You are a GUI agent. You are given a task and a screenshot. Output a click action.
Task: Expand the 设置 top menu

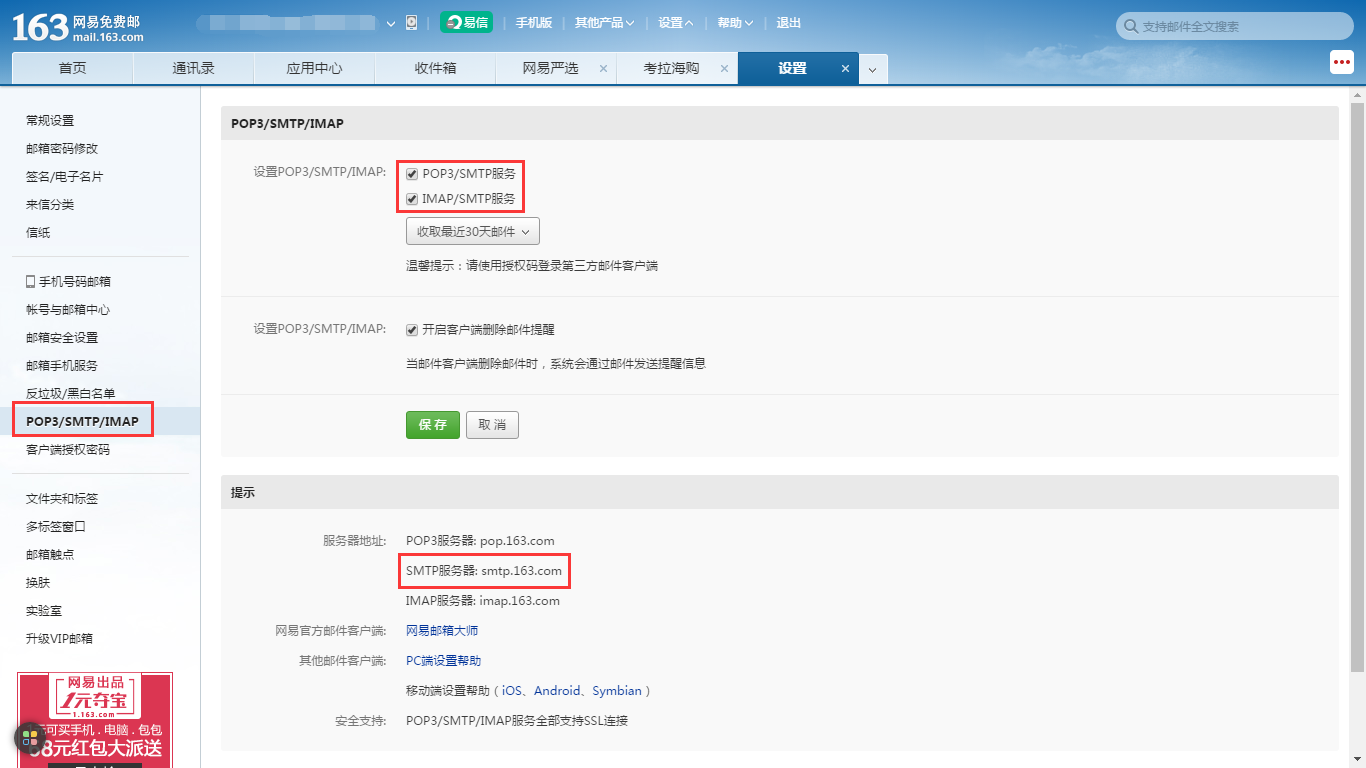click(676, 23)
